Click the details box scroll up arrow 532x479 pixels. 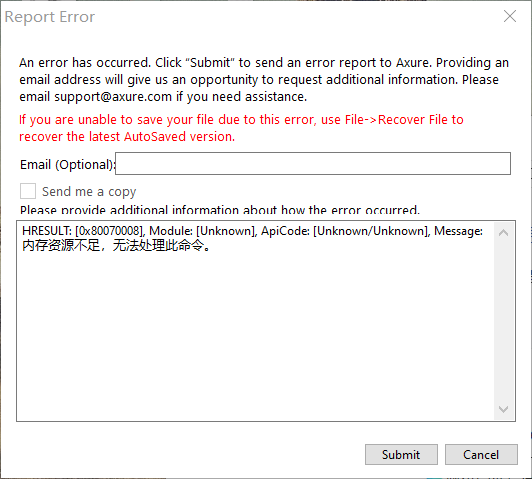(504, 233)
